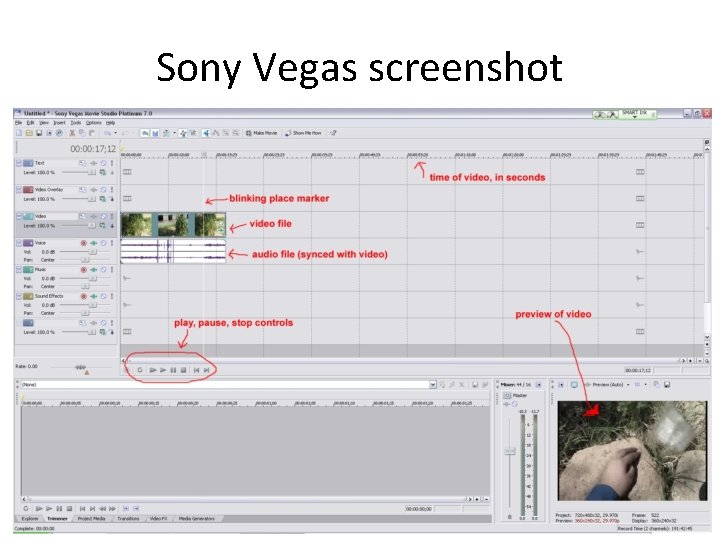The image size is (720, 540).
Task: Open the Undo history dropdown arrow
Action: [x=115, y=133]
